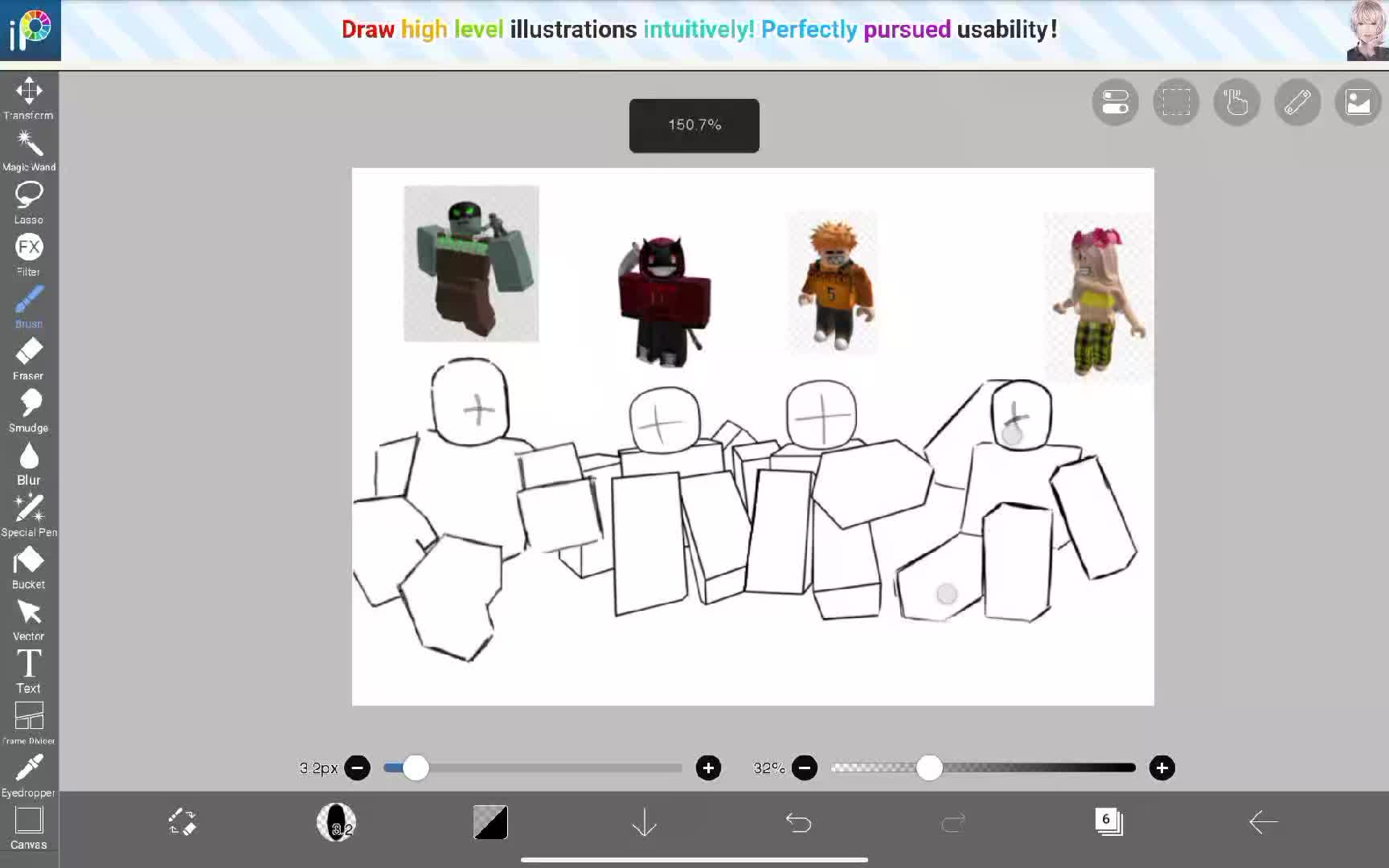The height and width of the screenshot is (868, 1389).
Task: Open the brush settings thumbnail
Action: pos(336,822)
